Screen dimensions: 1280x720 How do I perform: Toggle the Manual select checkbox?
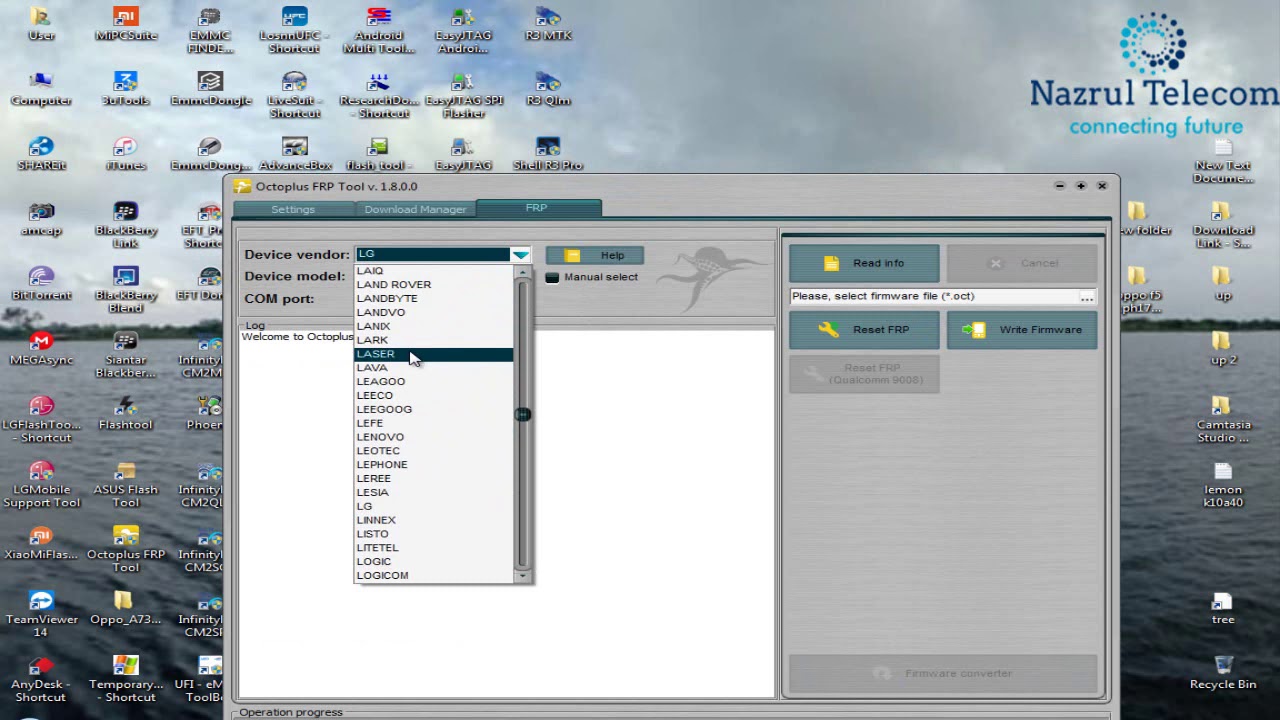[x=552, y=277]
